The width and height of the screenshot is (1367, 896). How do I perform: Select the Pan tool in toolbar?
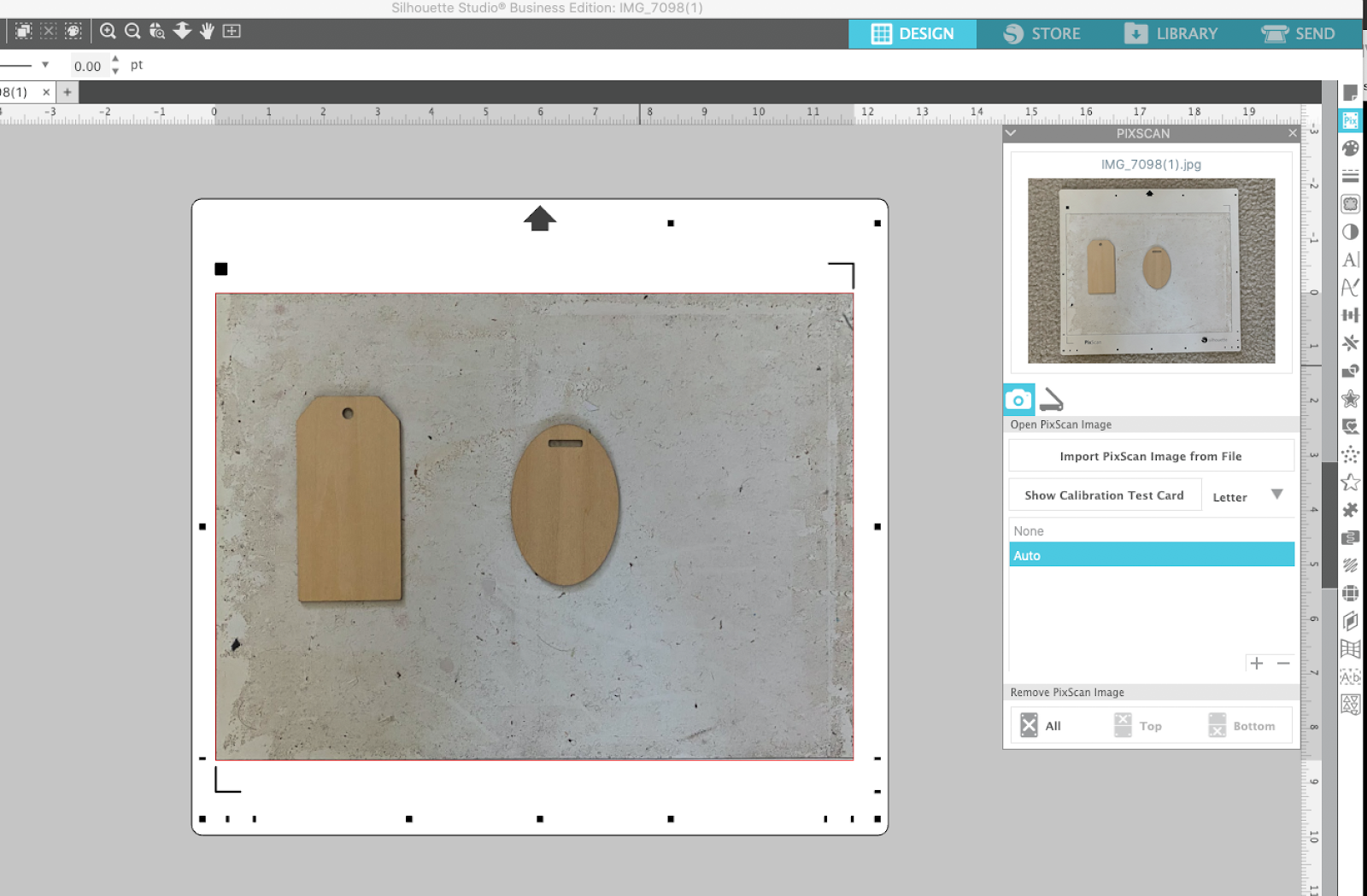tap(206, 31)
